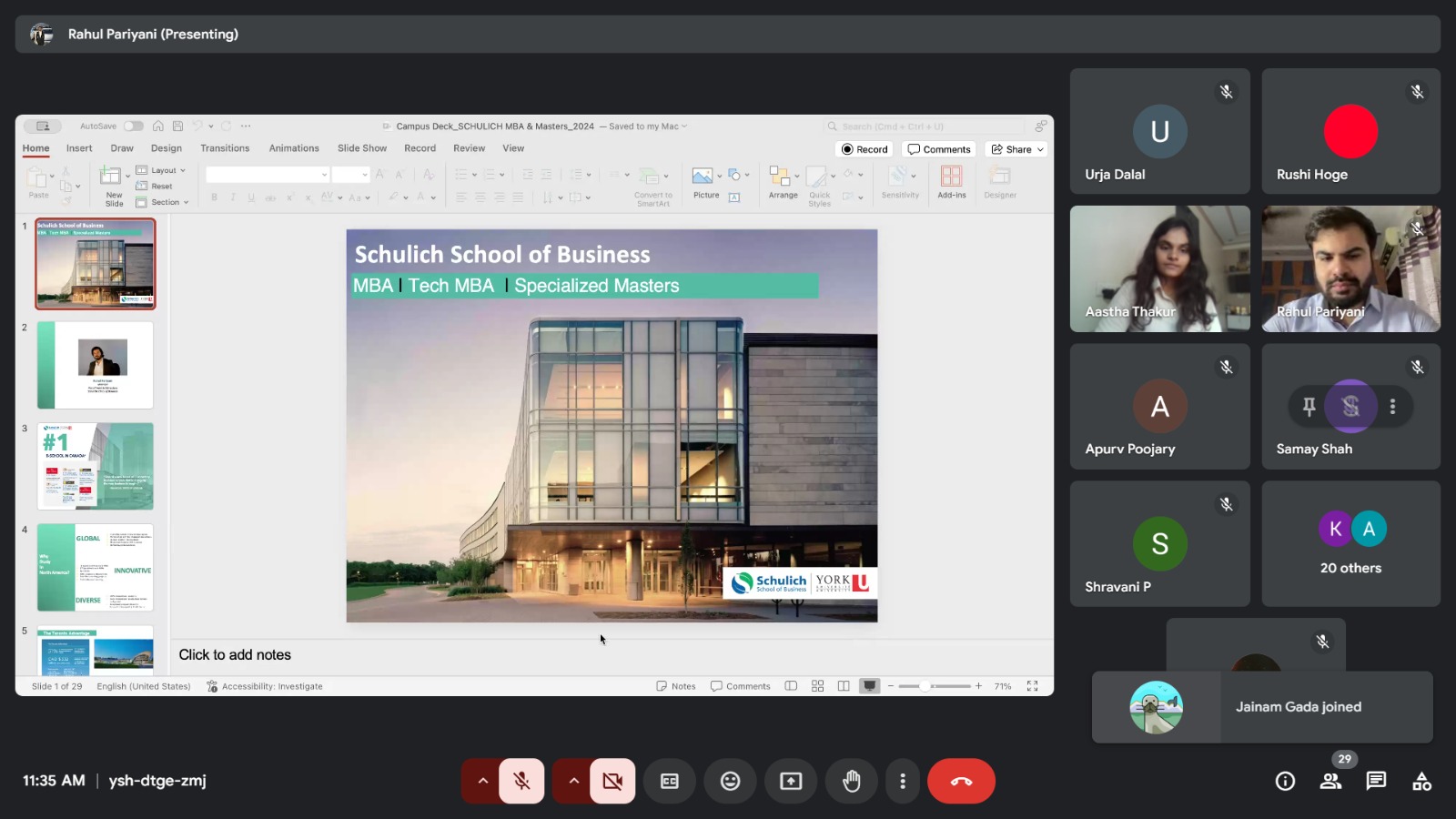Expand video settings arrow beside camera
1456x819 pixels.
click(573, 781)
